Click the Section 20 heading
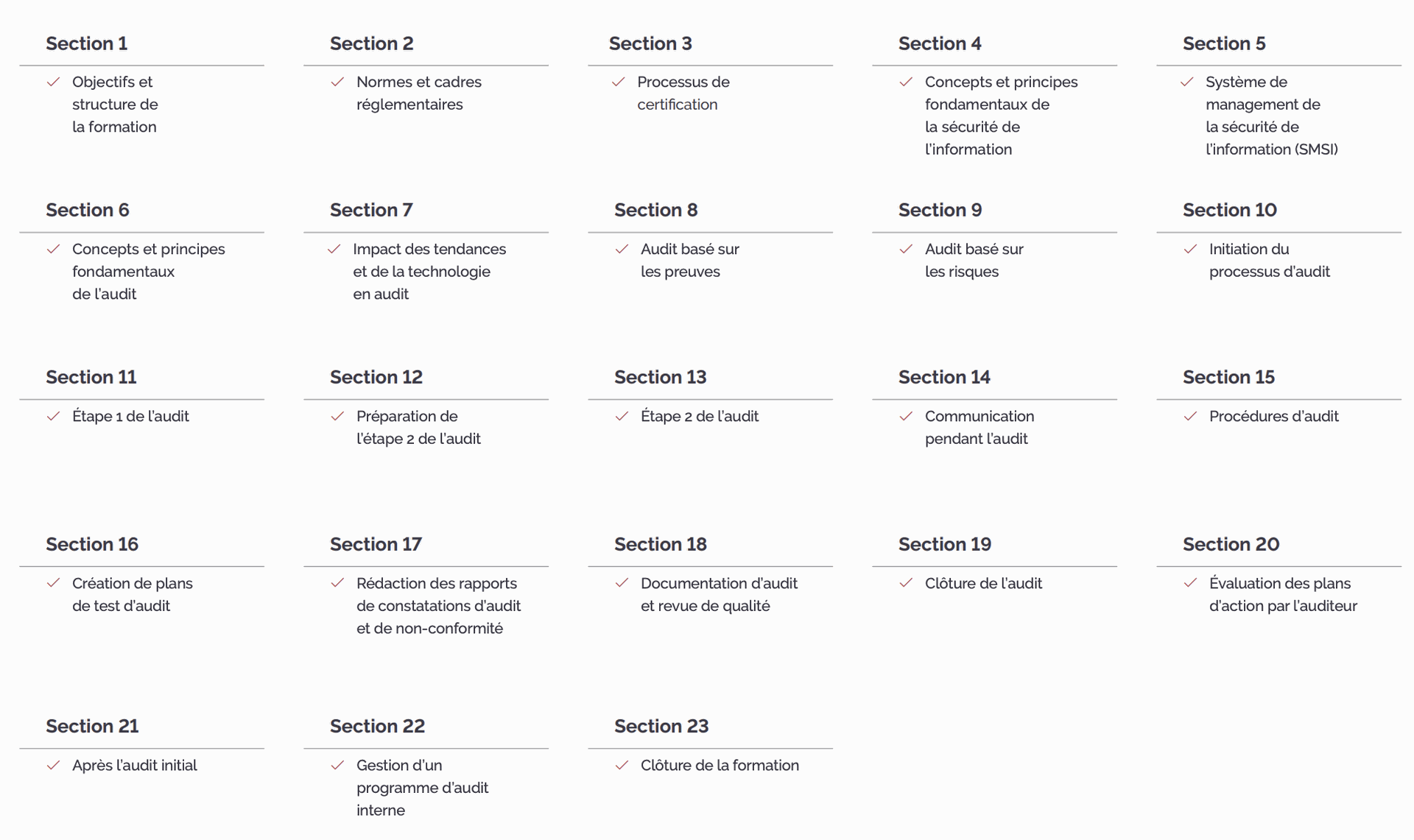The width and height of the screenshot is (1414, 840). click(x=1231, y=544)
